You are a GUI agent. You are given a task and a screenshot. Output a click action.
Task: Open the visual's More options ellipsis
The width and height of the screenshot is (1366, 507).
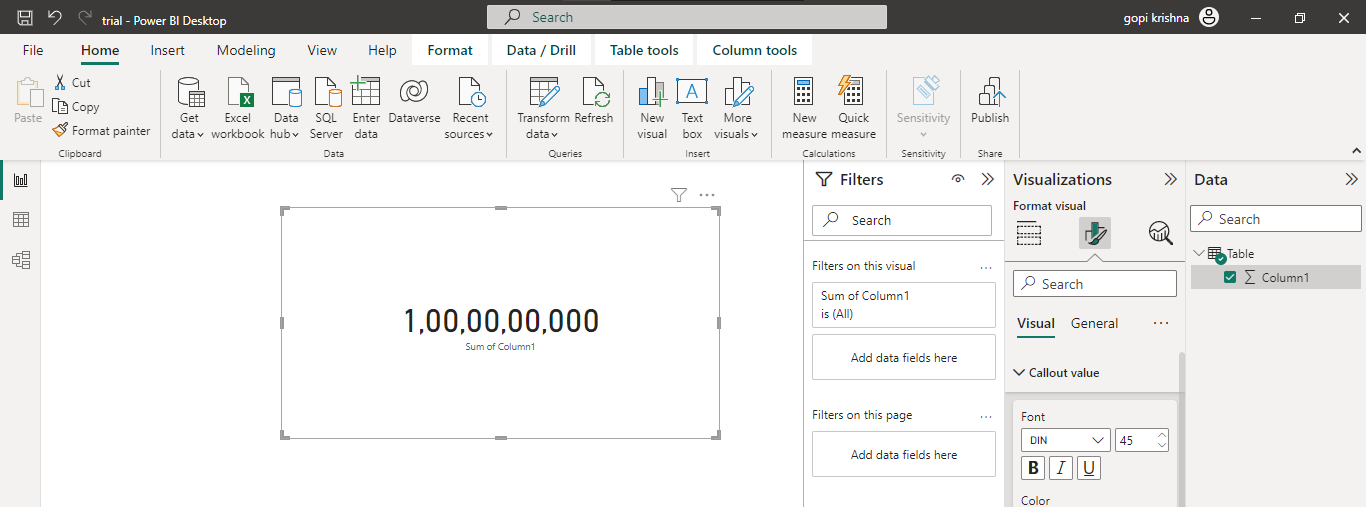(x=707, y=195)
